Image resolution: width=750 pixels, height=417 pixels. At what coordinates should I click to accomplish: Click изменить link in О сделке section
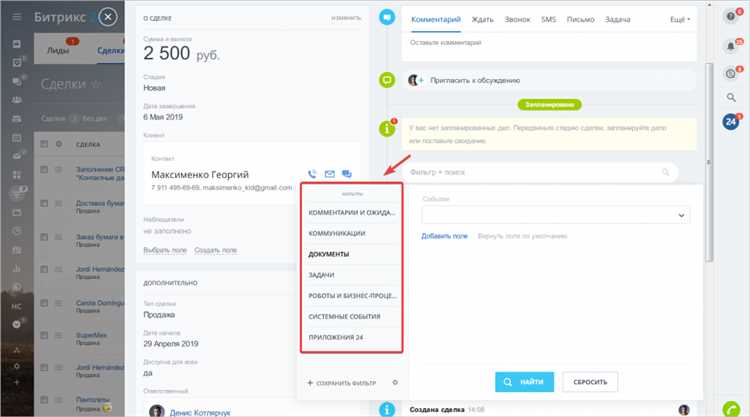(x=346, y=18)
